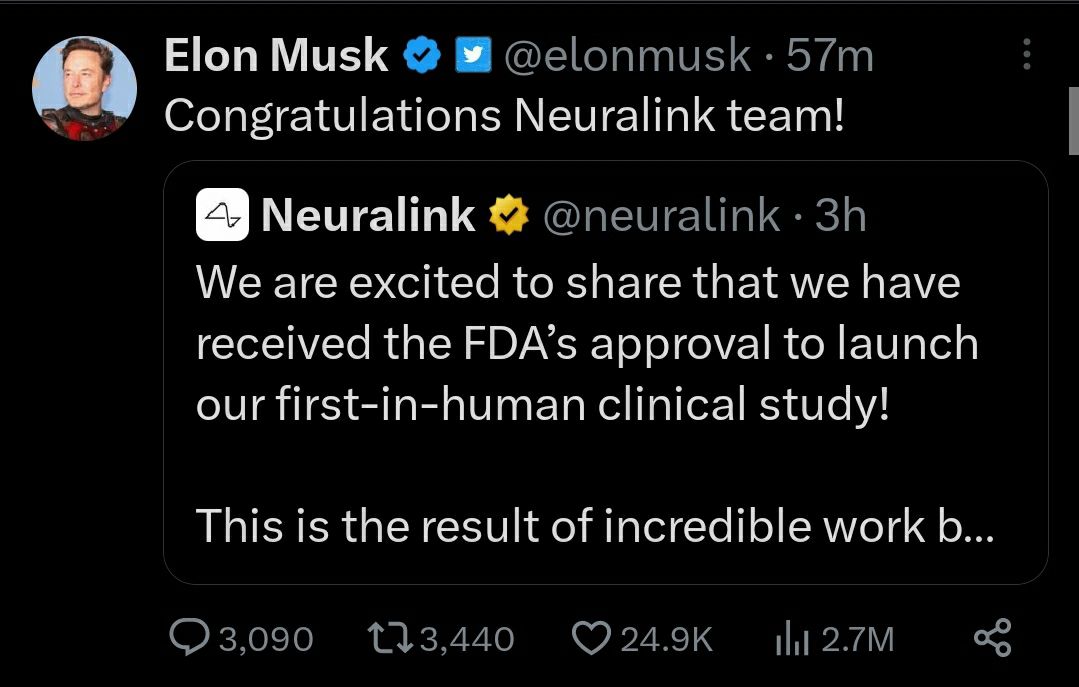This screenshot has height=687, width=1079.
Task: Click the 3h timestamp on quoted tweet
Action: click(841, 216)
